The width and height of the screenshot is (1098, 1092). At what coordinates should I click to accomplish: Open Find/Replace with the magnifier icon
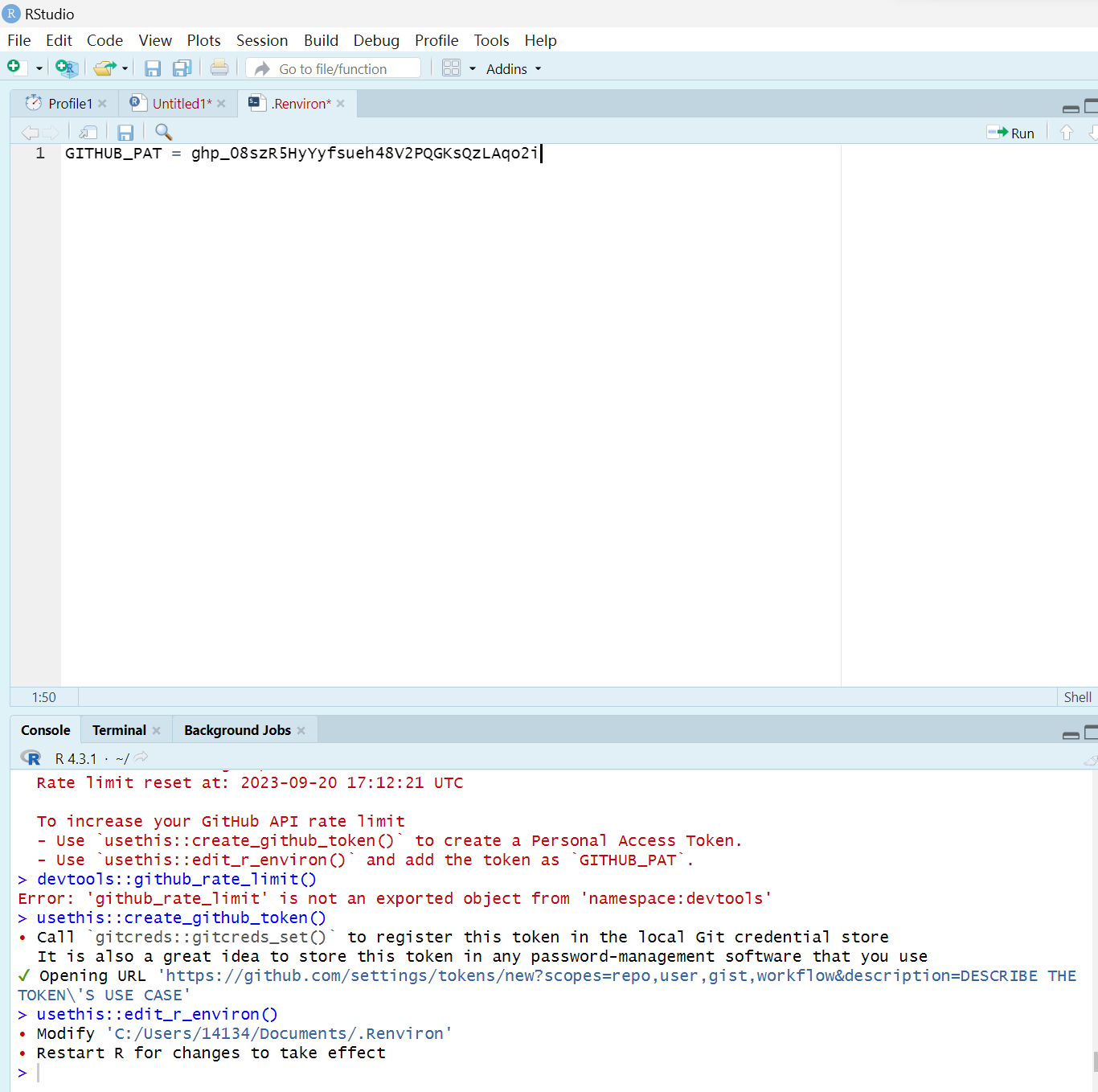click(x=163, y=132)
